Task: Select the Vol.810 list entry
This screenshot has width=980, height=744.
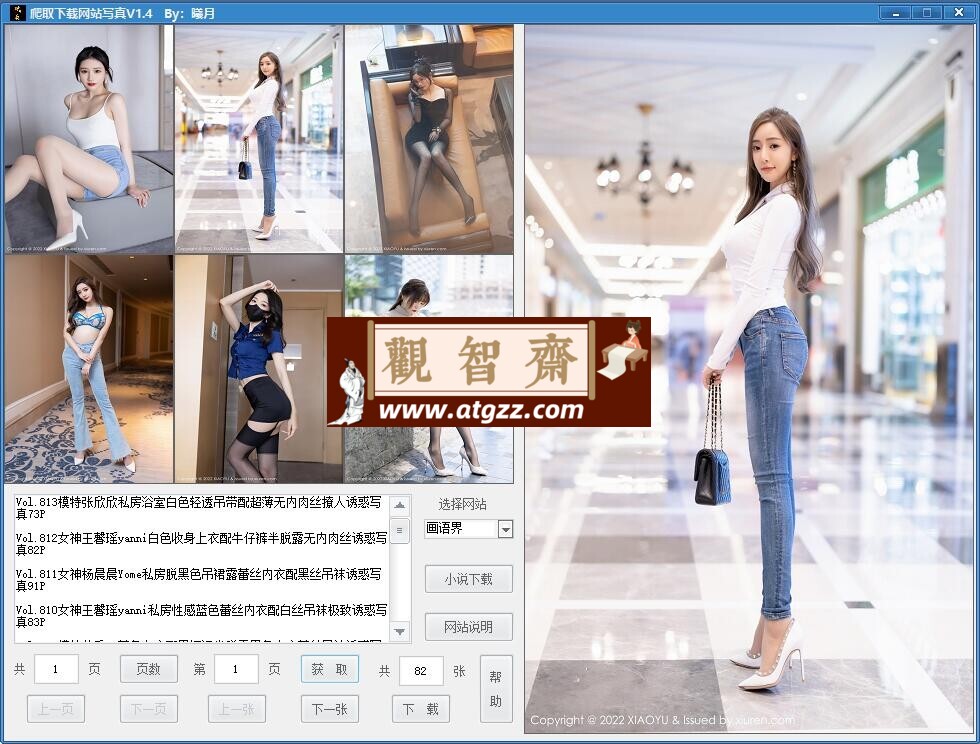Action: click(x=201, y=615)
